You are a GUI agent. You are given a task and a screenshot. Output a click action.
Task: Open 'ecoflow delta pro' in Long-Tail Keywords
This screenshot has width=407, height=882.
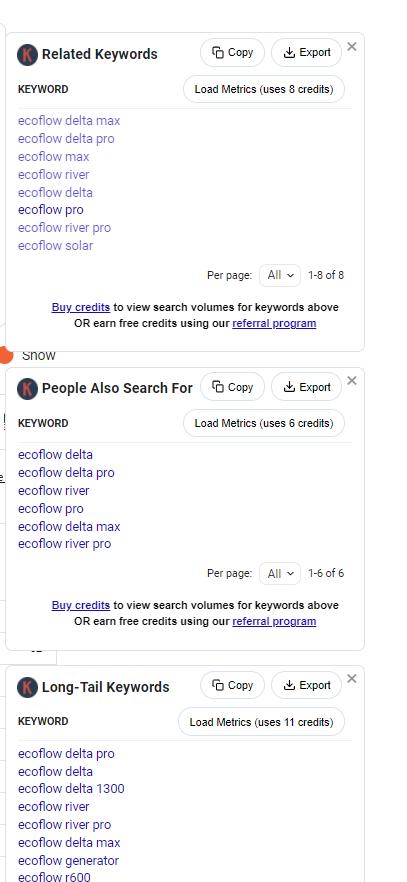66,753
